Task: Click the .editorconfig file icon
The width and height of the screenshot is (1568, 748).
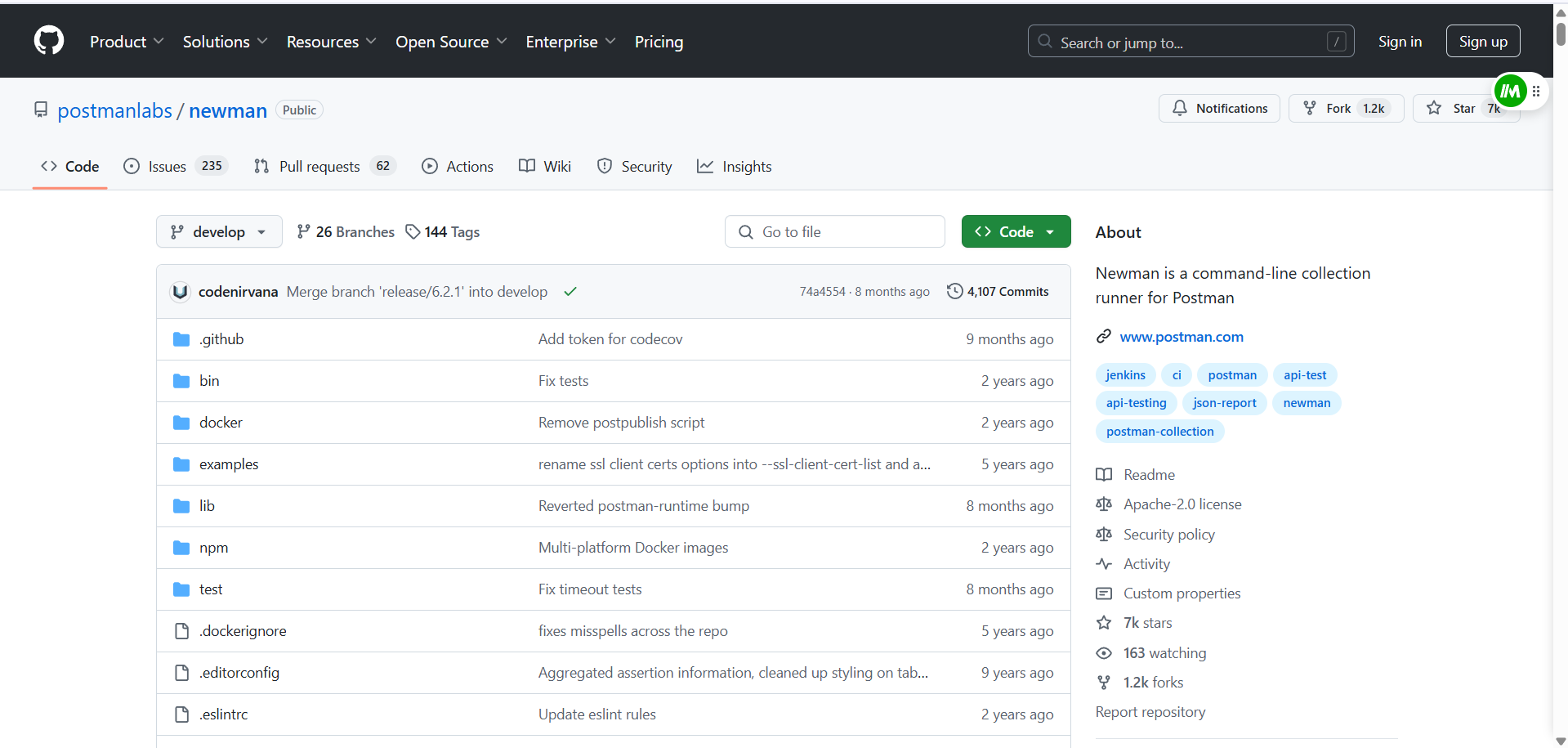Action: pyautogui.click(x=181, y=673)
